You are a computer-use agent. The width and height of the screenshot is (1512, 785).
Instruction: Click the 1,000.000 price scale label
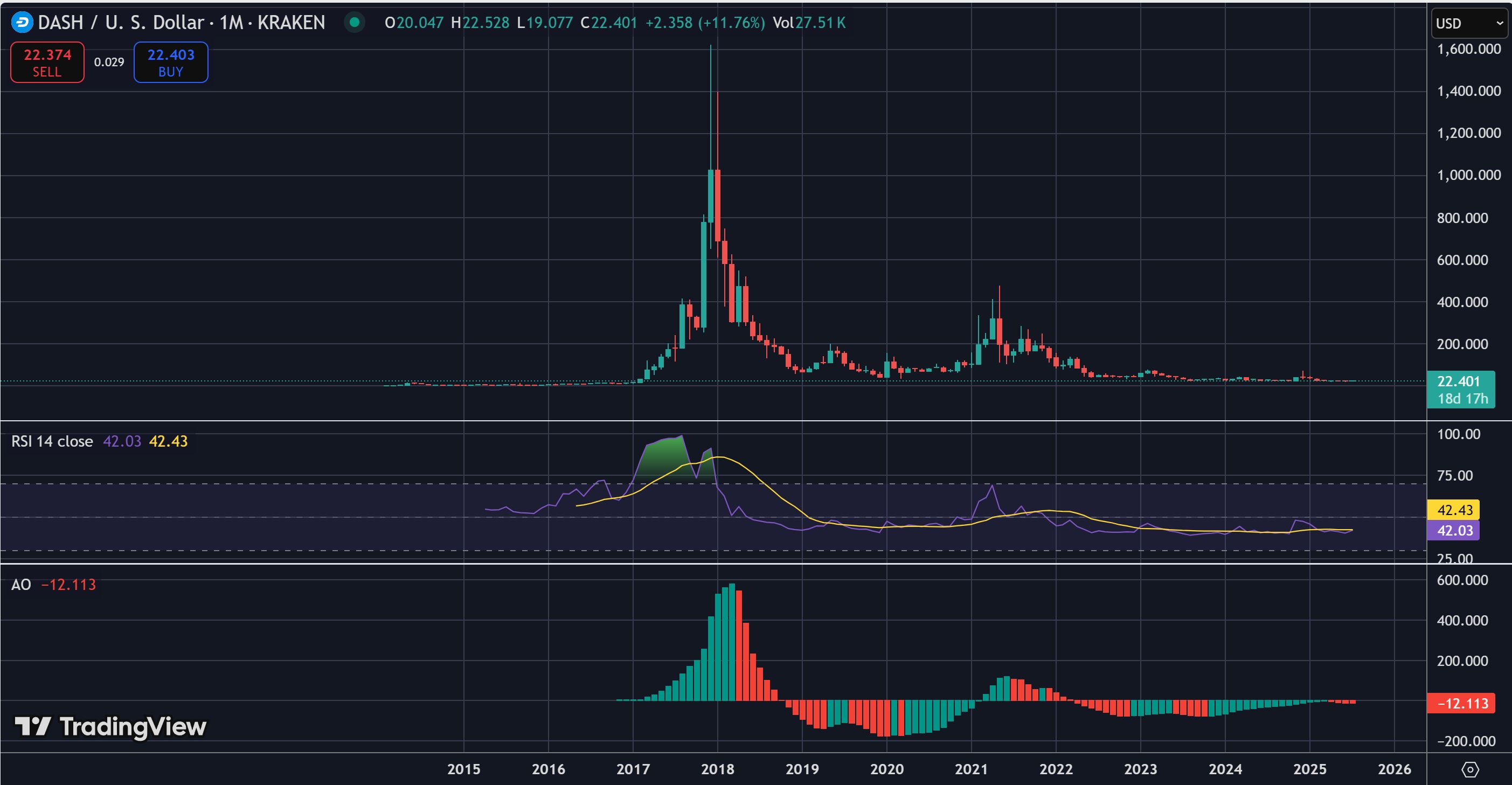[1468, 175]
